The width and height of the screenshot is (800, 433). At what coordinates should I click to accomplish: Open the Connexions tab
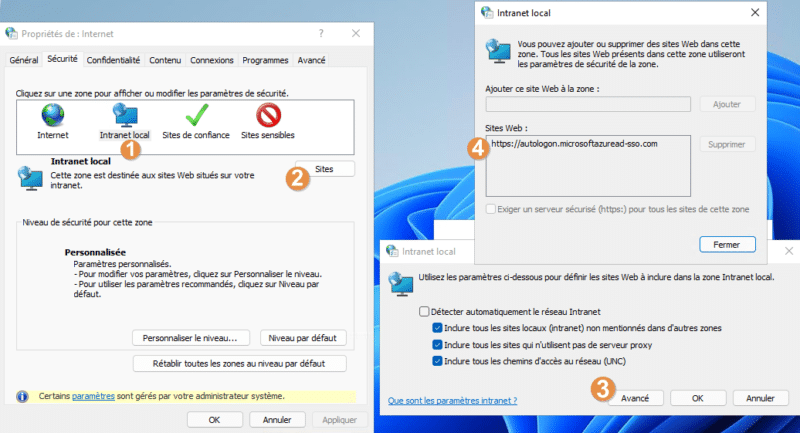tap(212, 60)
